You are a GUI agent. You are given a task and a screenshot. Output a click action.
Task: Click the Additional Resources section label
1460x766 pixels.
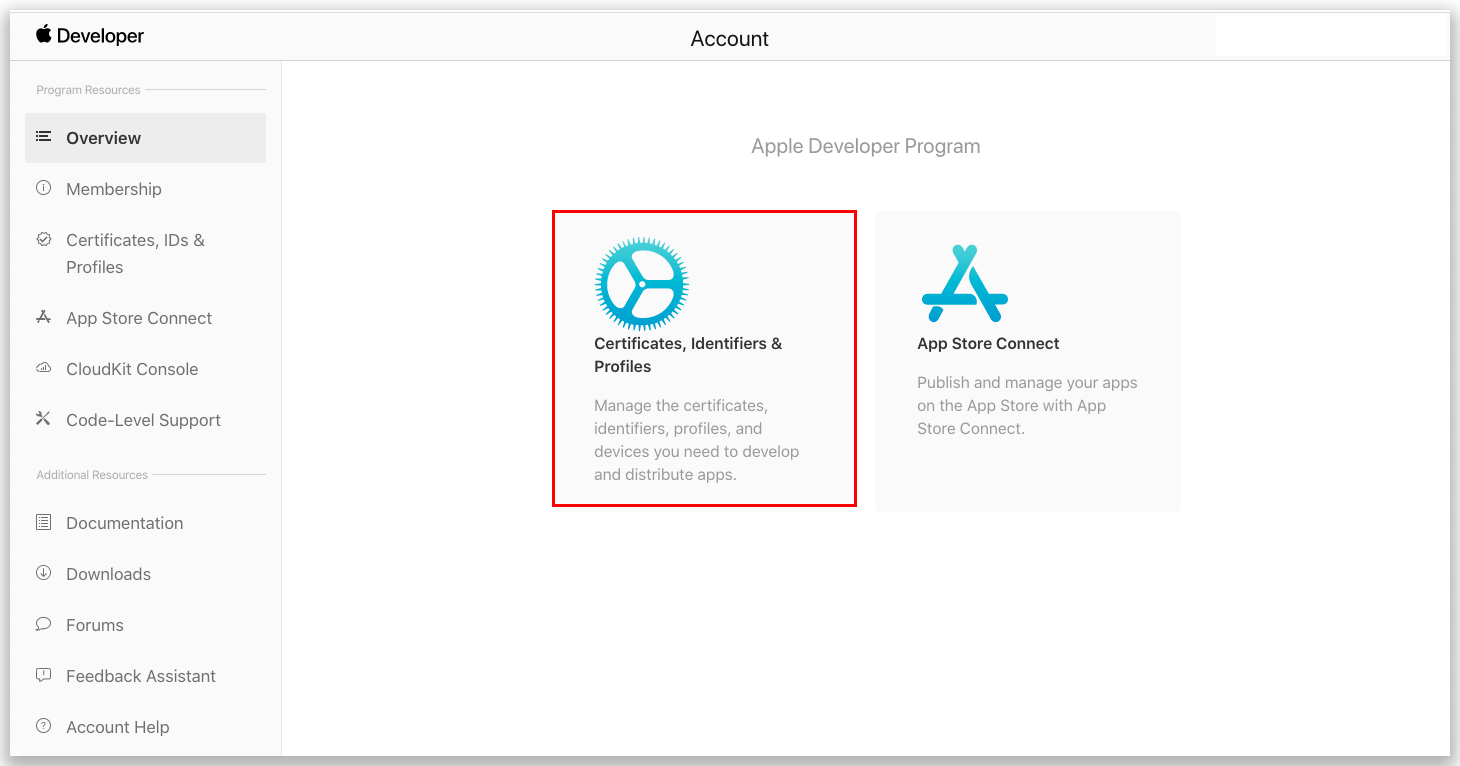92,475
